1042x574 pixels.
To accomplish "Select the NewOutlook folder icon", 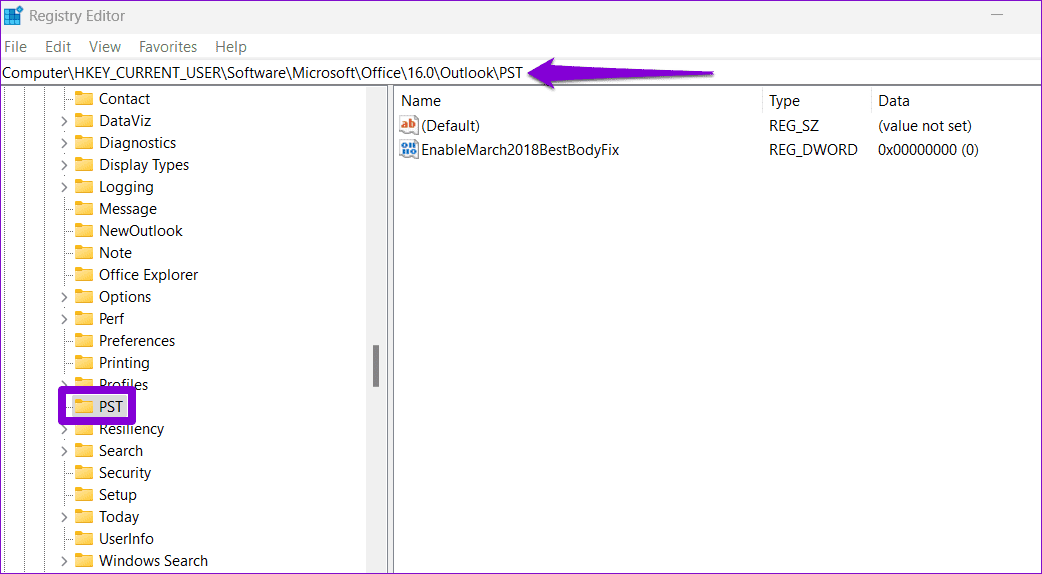I will (84, 231).
